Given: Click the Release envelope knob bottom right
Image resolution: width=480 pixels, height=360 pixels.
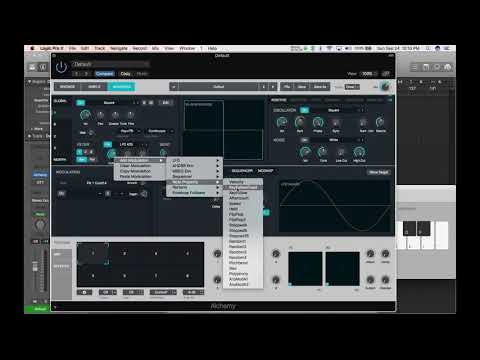Looking at the screenshot, I should point(385,280).
